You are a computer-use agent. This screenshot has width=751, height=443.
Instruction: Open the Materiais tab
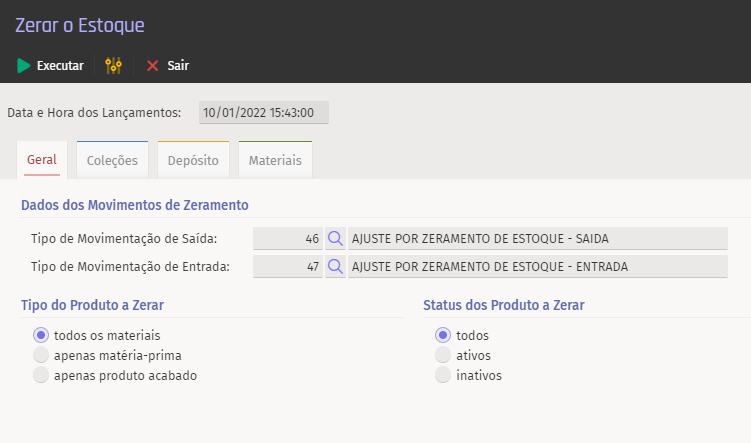275,160
